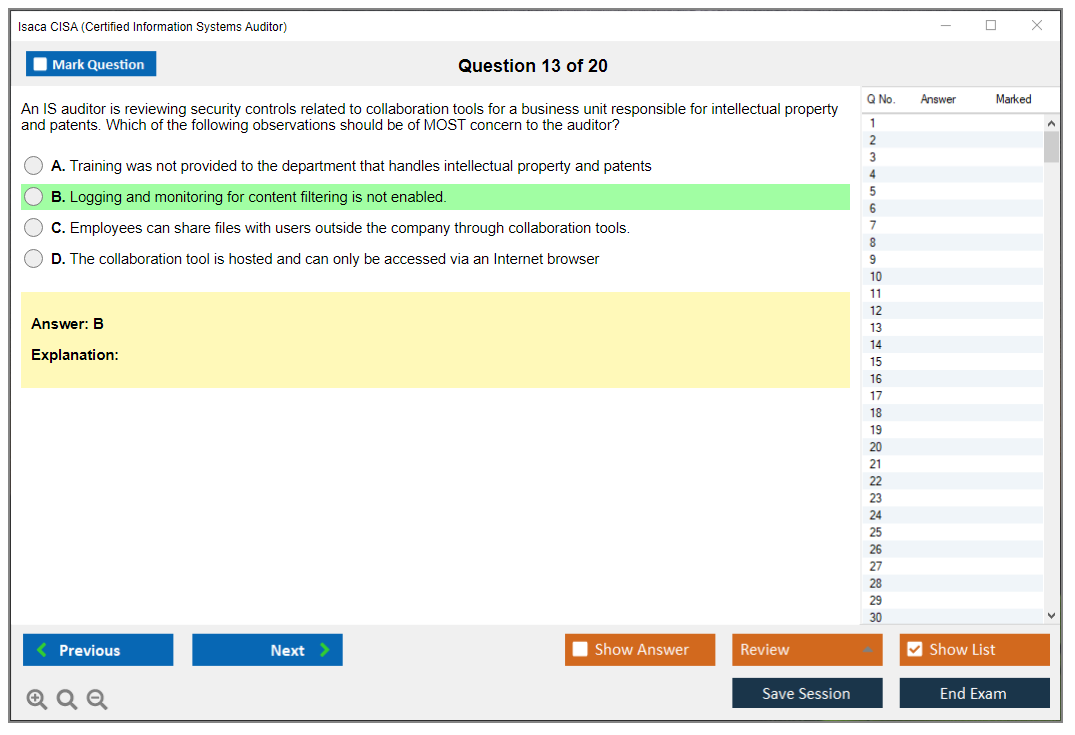Screen dimensions: 1075x735
Task: Select question 13 in the list
Action: (876, 328)
